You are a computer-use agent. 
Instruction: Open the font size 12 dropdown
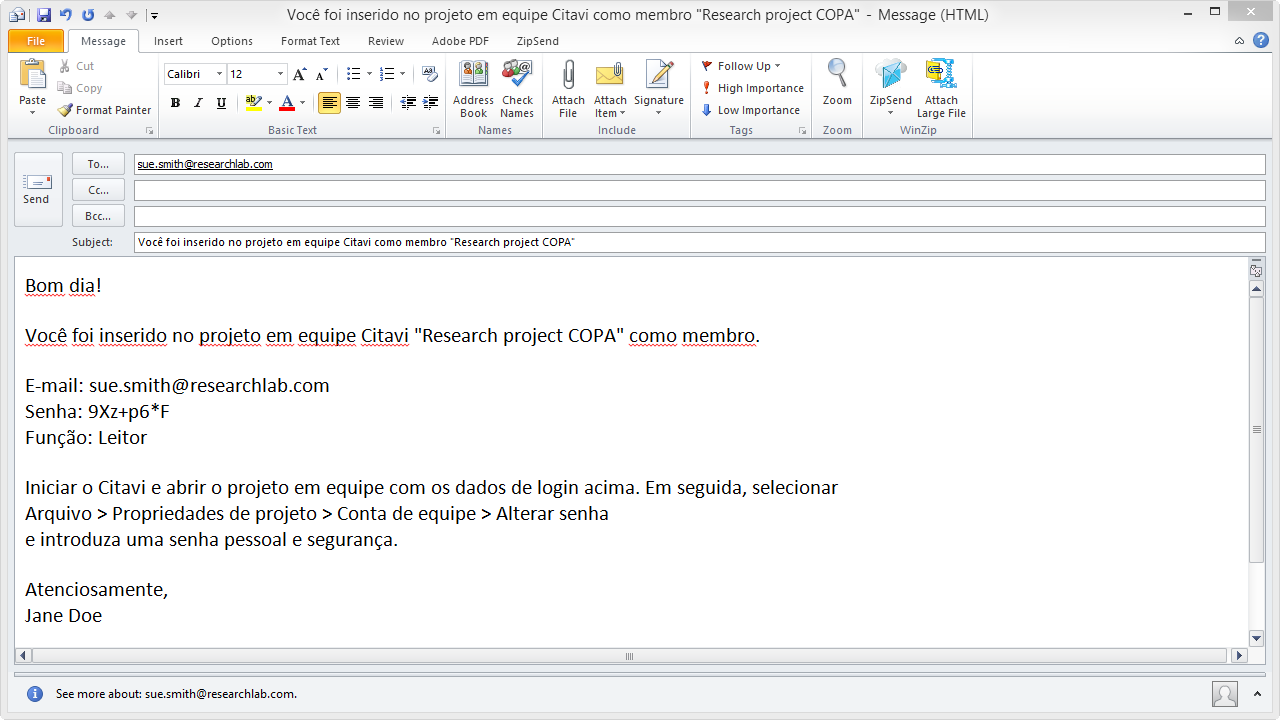(x=280, y=74)
